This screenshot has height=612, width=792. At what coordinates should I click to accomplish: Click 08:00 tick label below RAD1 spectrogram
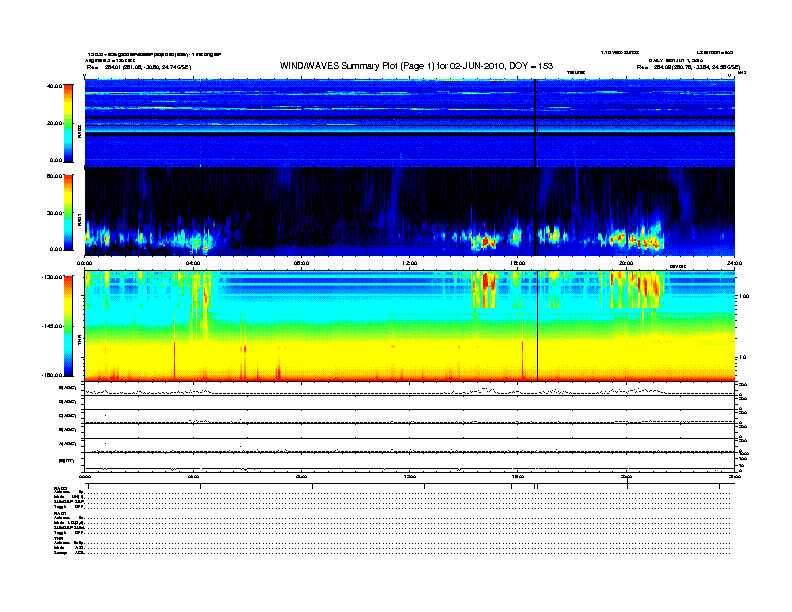pyautogui.click(x=302, y=263)
